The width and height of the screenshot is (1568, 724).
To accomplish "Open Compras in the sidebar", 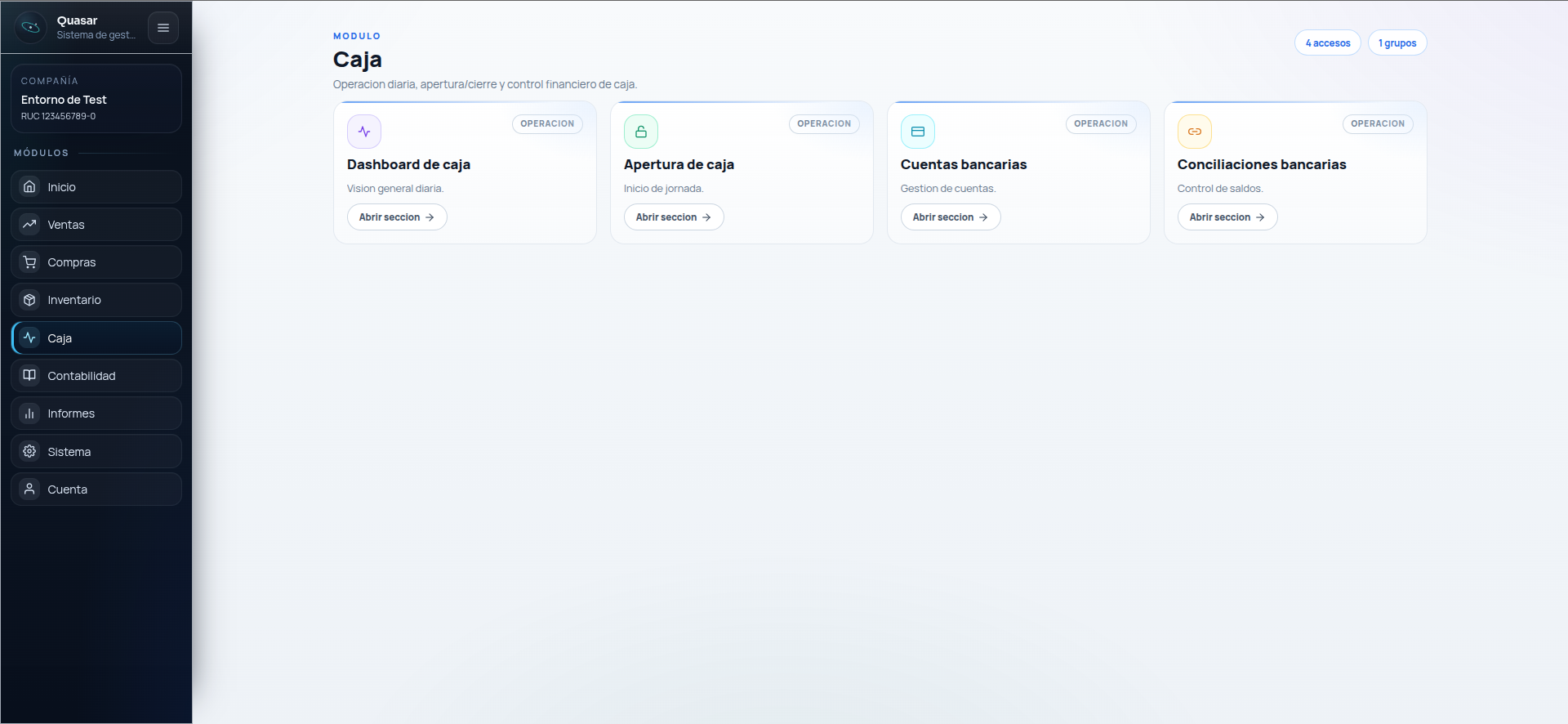I will [96, 262].
